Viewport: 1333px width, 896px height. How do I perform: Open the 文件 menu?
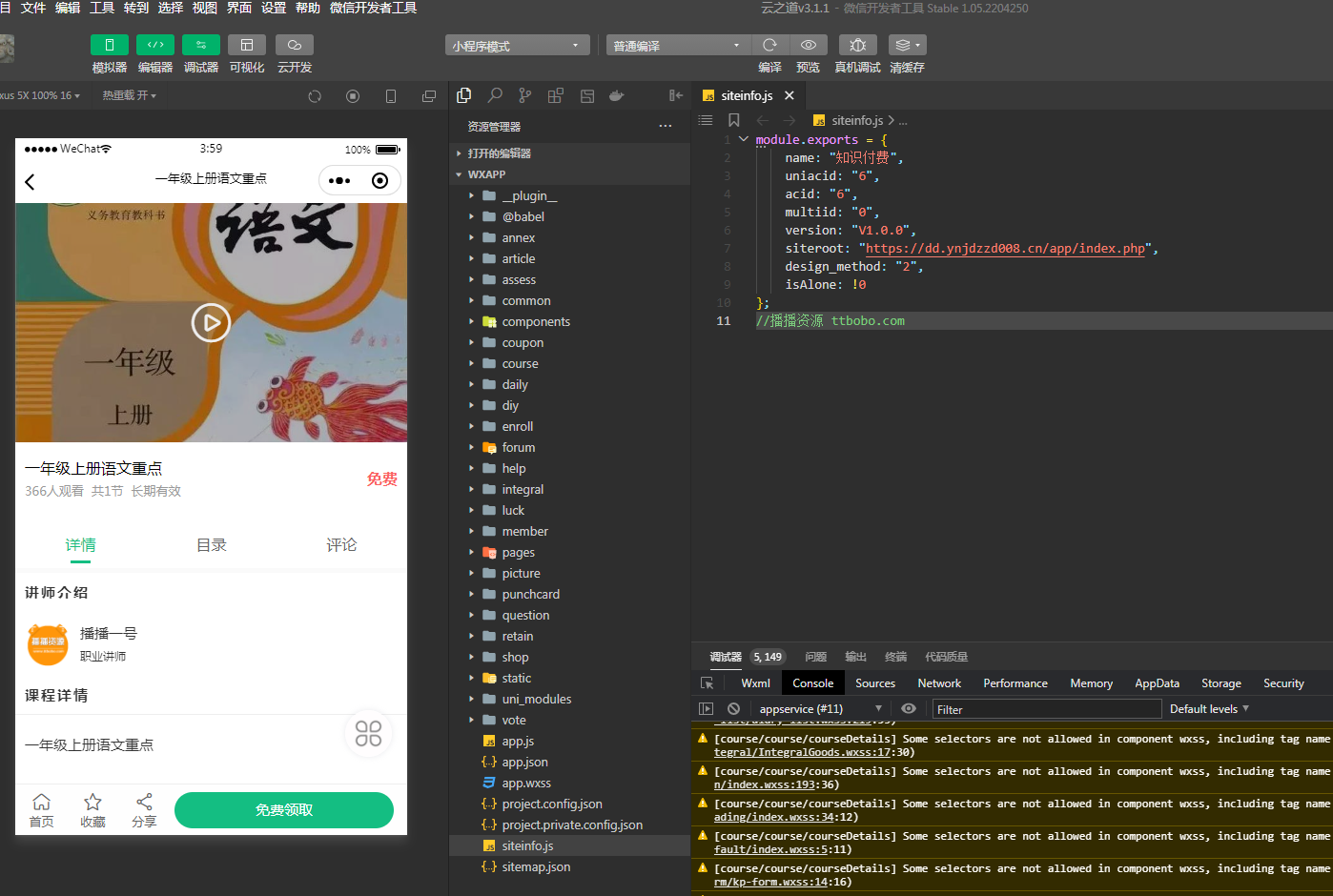pos(33,8)
